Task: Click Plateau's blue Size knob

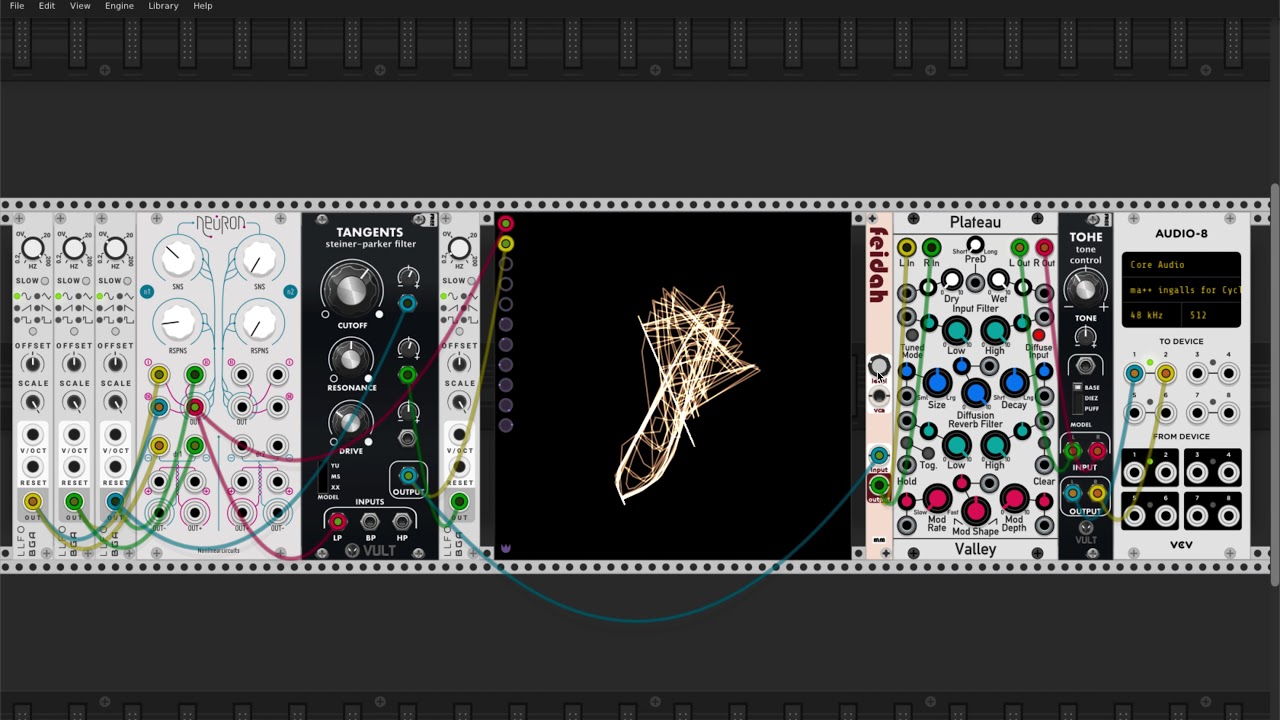Action: (x=937, y=382)
